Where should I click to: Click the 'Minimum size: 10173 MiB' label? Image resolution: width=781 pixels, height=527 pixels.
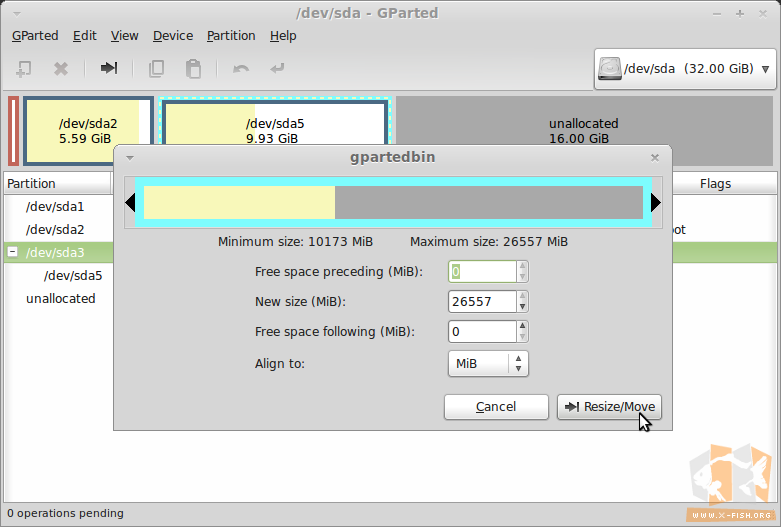coord(295,242)
